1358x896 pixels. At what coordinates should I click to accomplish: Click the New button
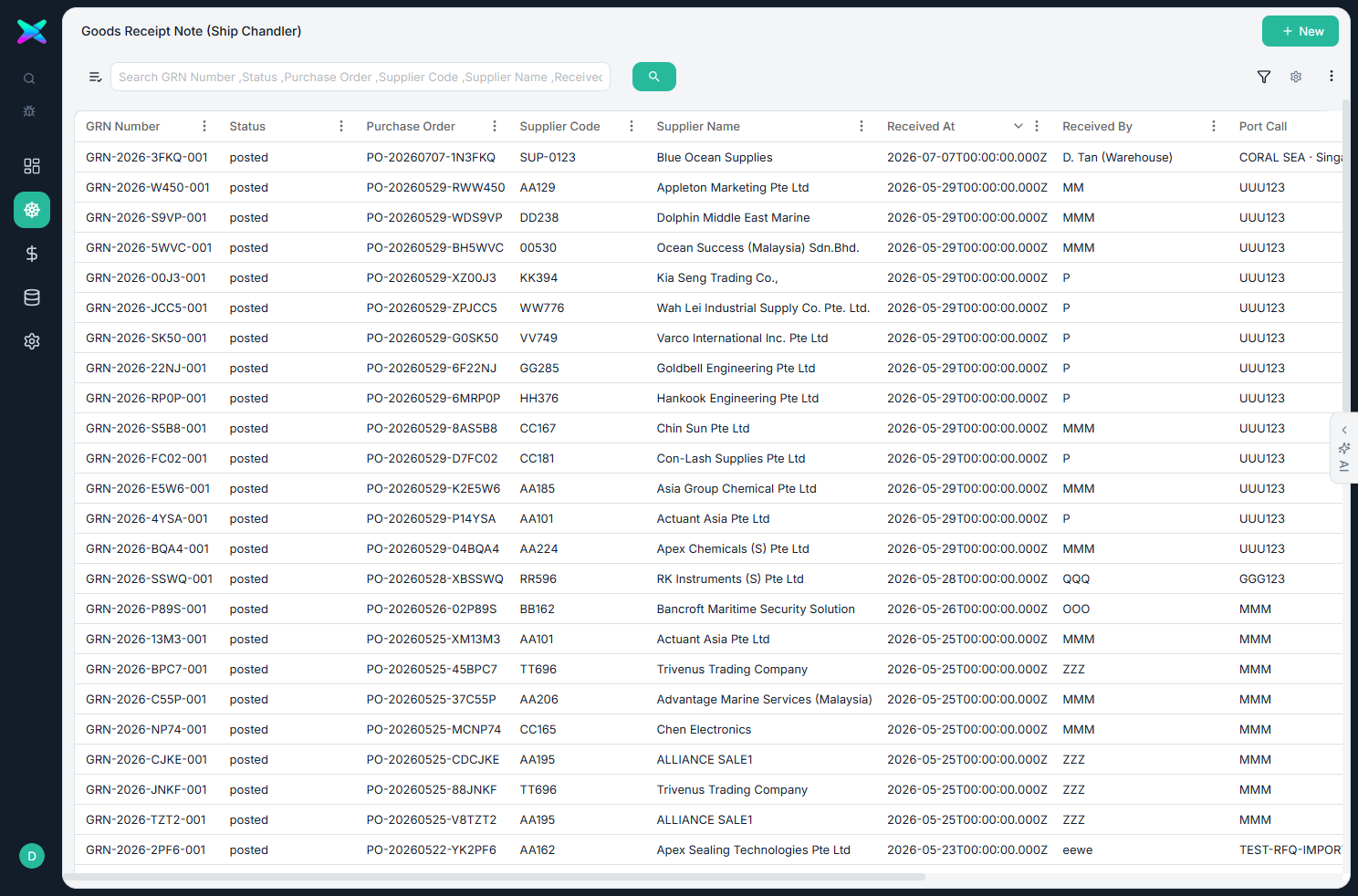[1301, 31]
